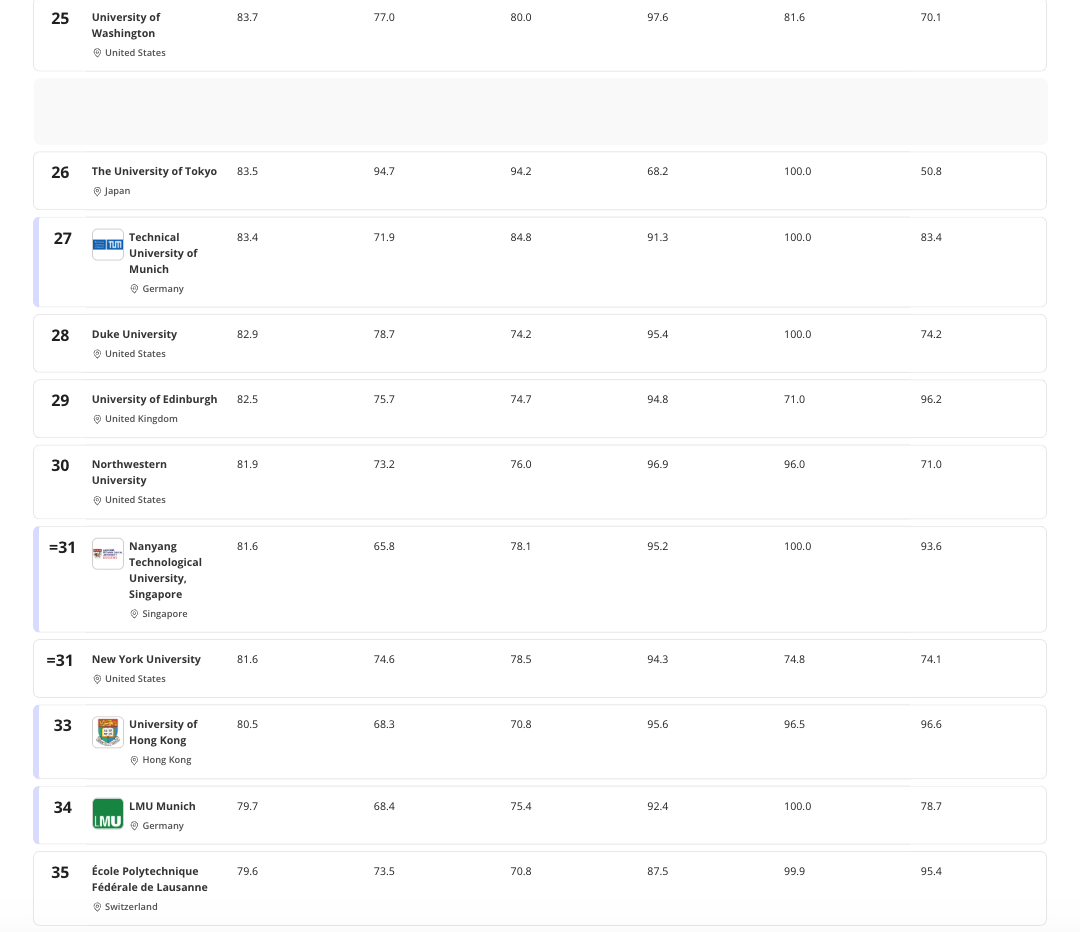Open The University of Tokyo page

coord(154,172)
